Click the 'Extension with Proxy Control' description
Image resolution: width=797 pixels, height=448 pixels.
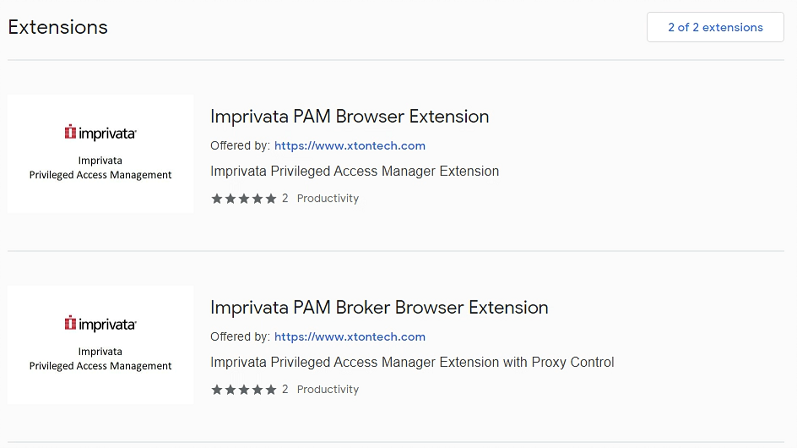[x=412, y=362]
